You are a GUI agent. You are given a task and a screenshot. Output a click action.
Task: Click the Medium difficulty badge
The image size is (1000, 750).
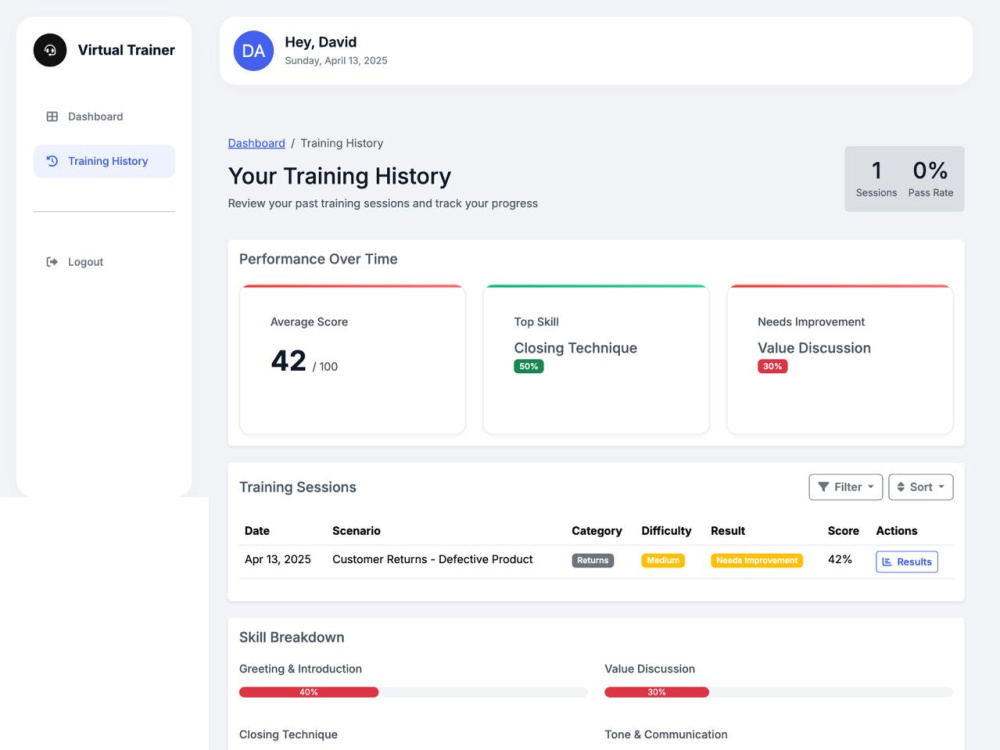point(663,561)
